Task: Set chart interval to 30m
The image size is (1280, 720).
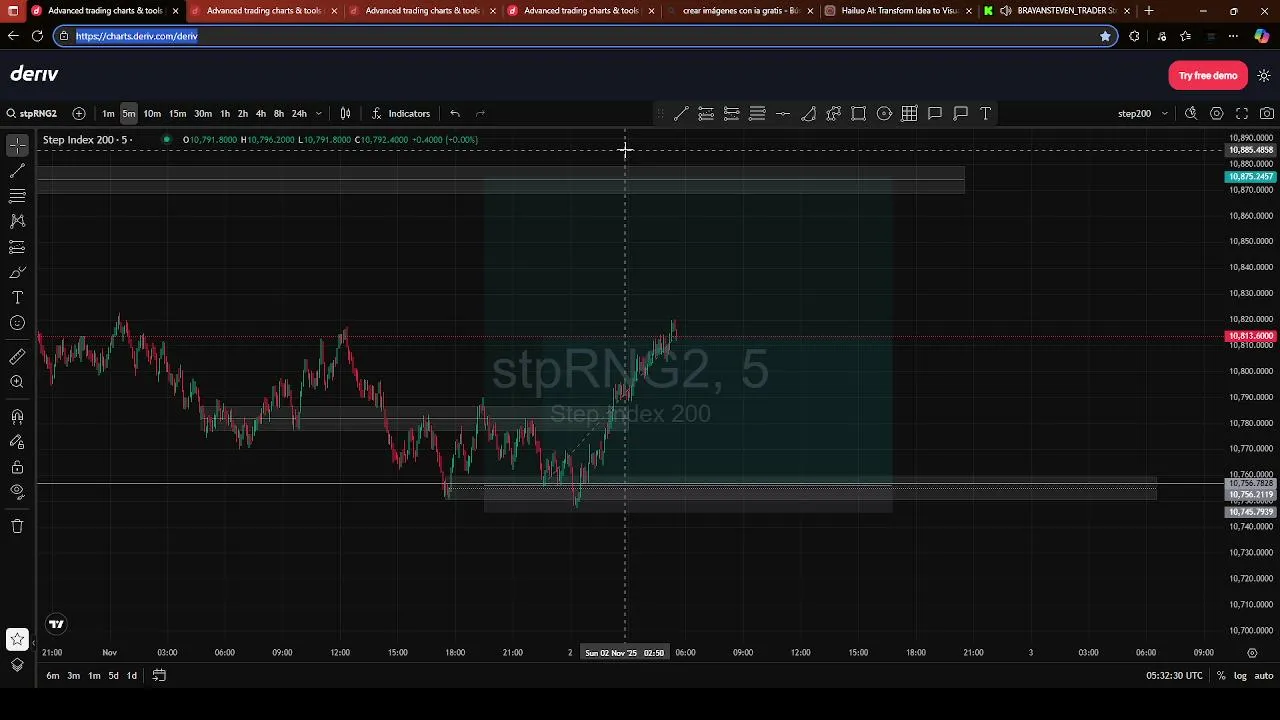Action: 203,114
